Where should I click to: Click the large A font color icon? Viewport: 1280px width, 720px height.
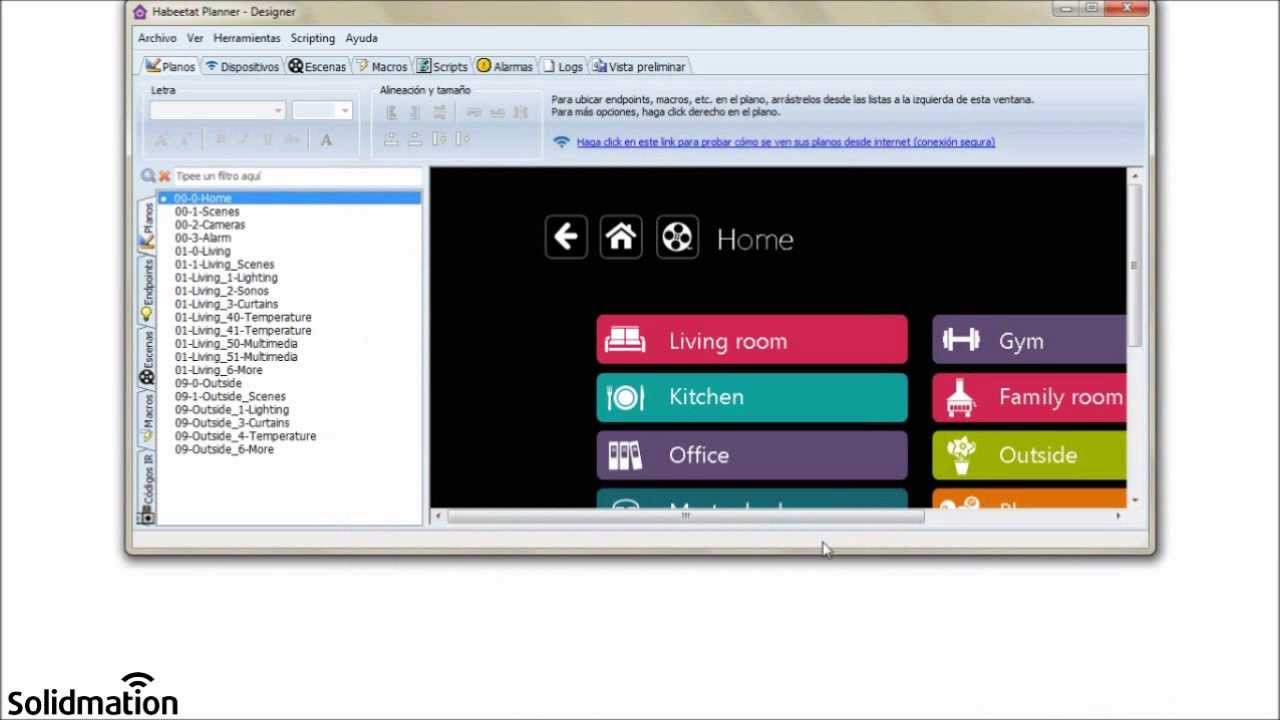(326, 140)
